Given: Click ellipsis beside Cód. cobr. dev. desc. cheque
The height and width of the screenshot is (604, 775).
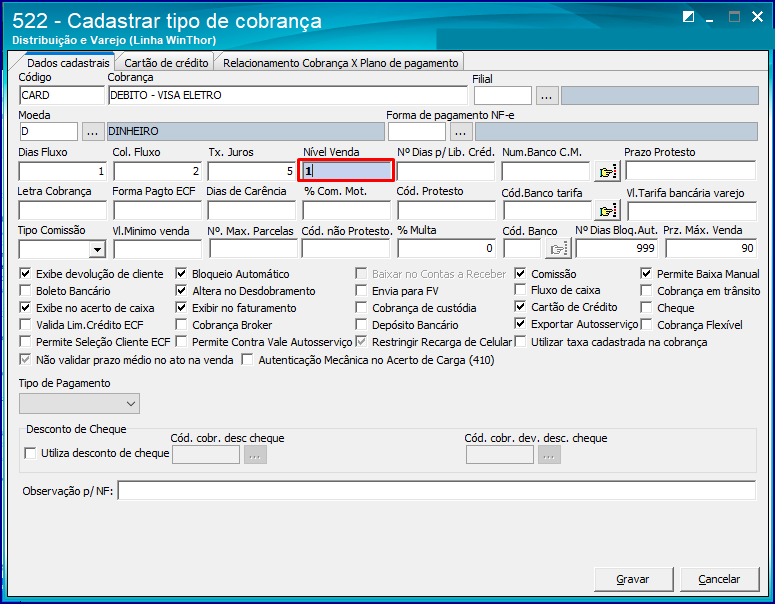Looking at the screenshot, I should click(549, 455).
